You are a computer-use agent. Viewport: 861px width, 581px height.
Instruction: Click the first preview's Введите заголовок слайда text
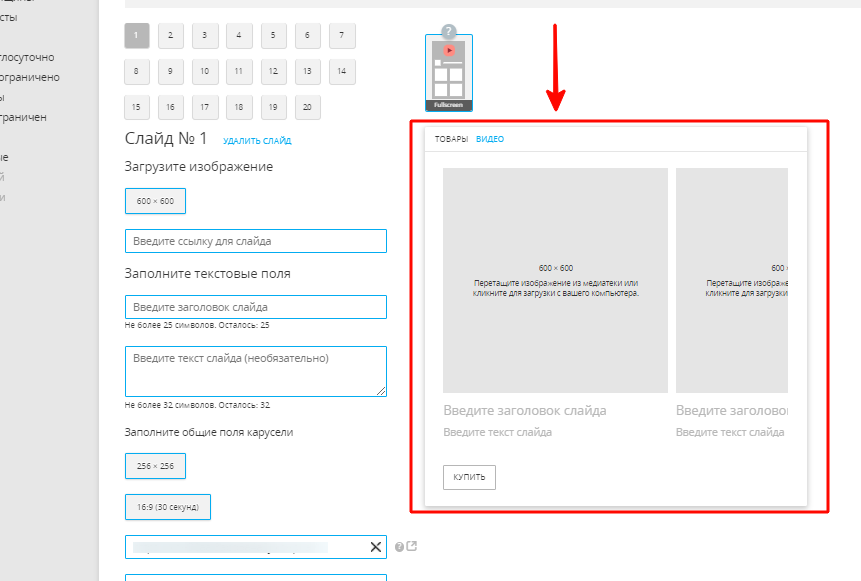tap(525, 411)
